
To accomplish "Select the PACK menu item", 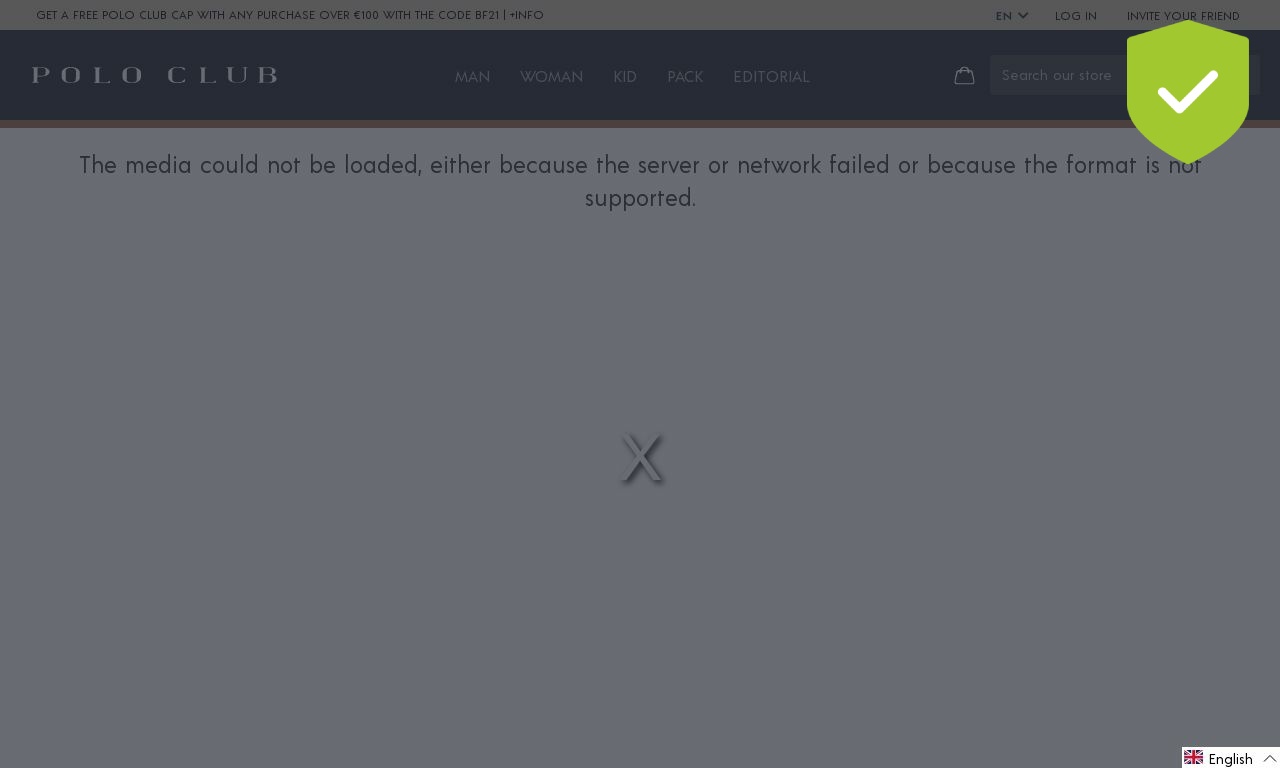I will [685, 77].
